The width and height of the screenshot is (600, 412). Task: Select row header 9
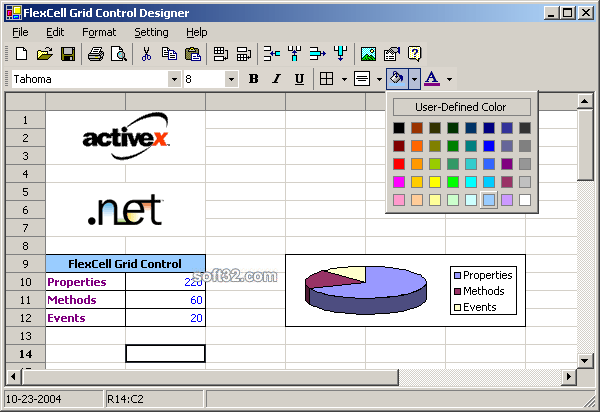(x=26, y=264)
